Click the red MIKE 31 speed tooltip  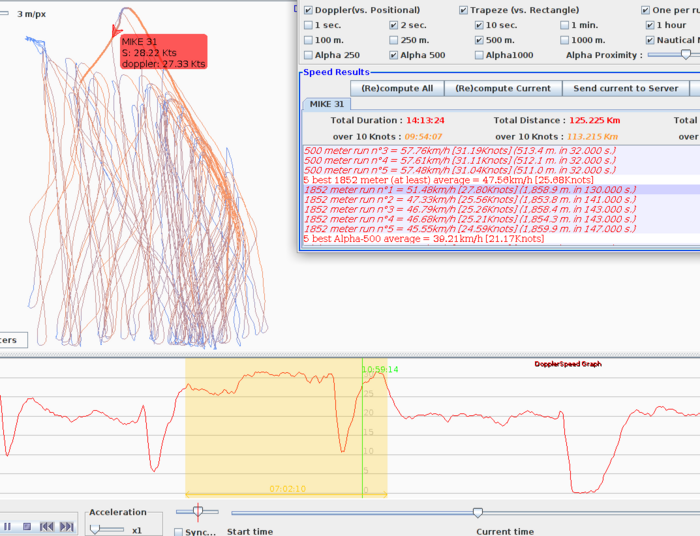[164, 52]
